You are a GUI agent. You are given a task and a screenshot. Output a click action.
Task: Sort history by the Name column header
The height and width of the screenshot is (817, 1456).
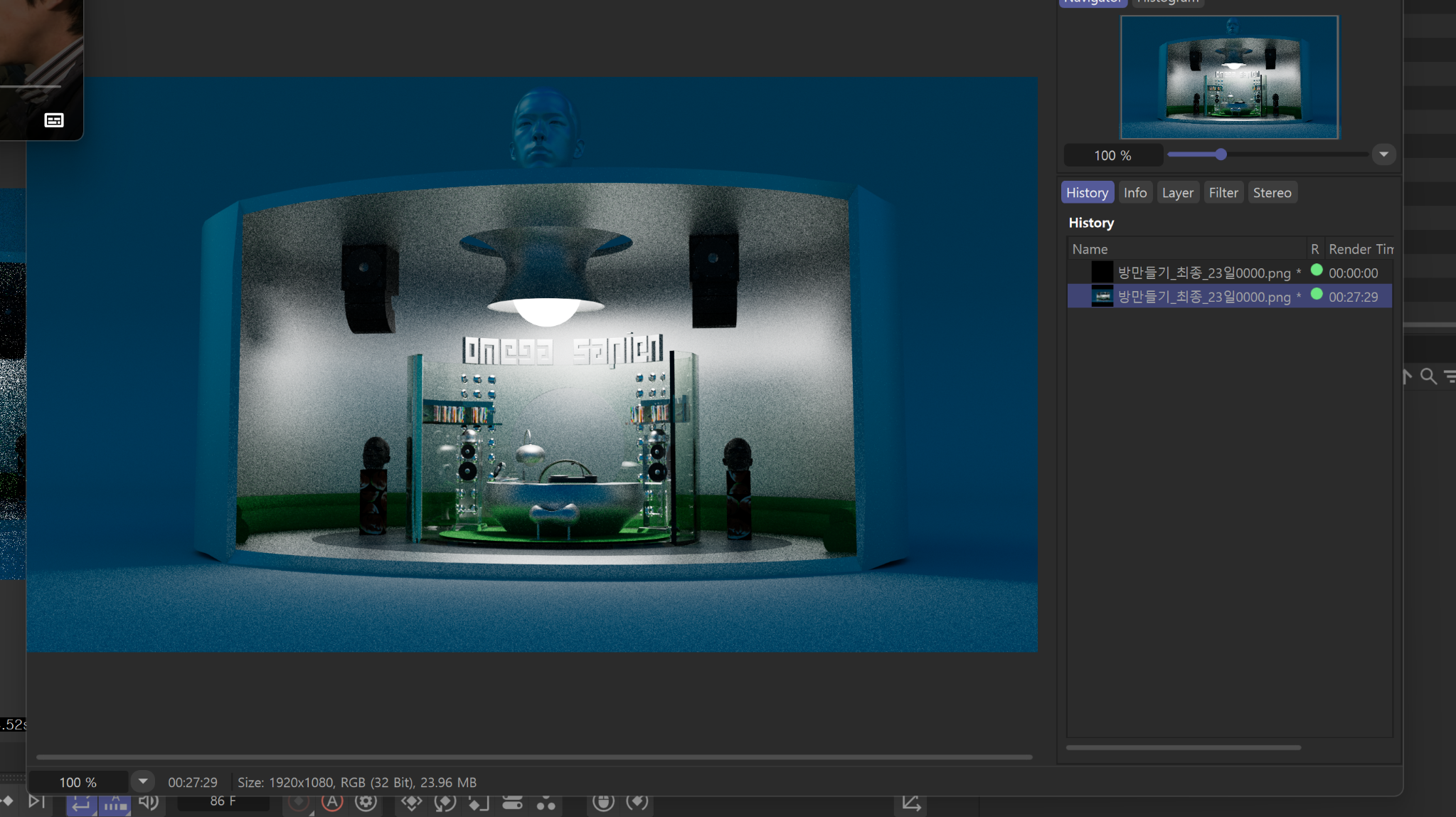[1187, 249]
